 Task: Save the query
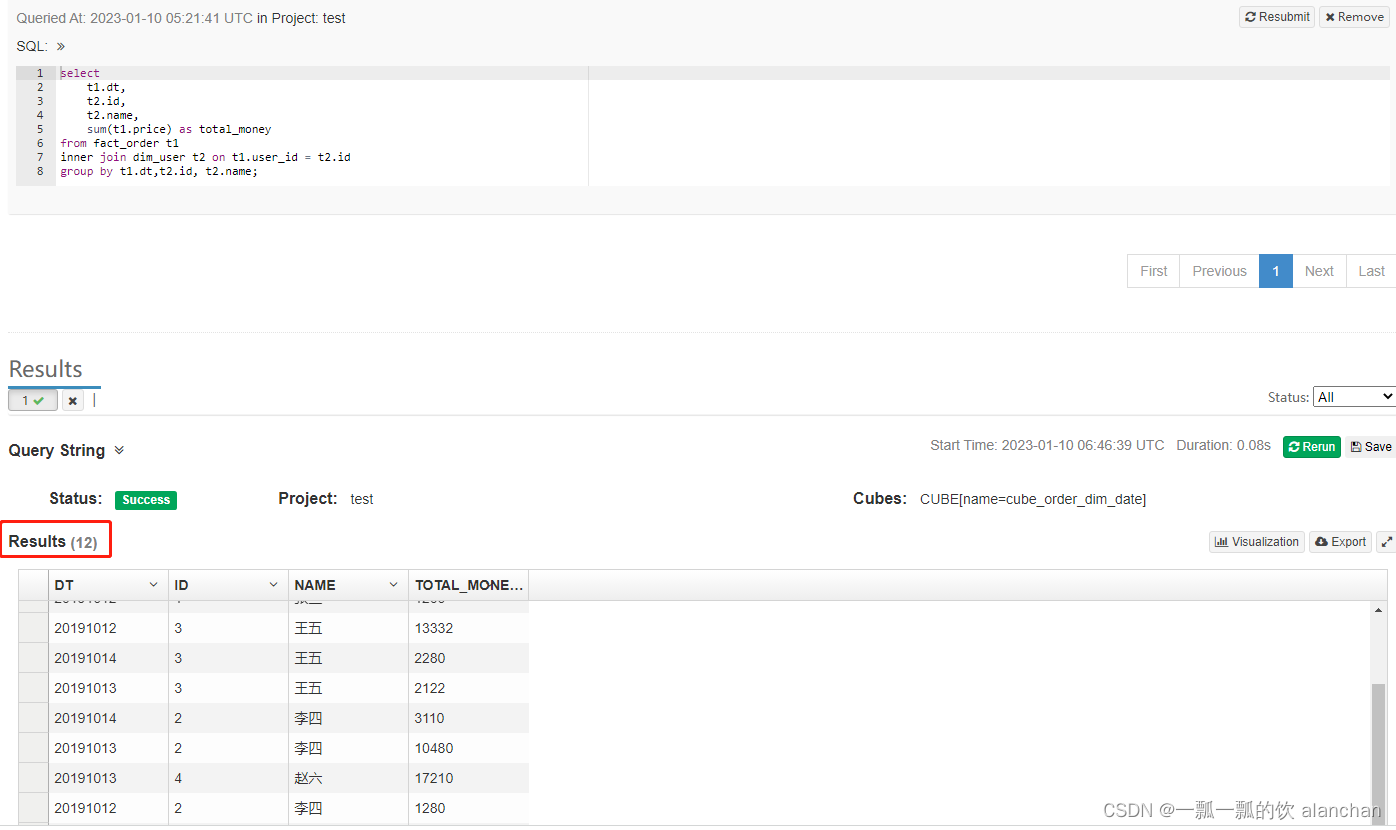pos(1370,447)
